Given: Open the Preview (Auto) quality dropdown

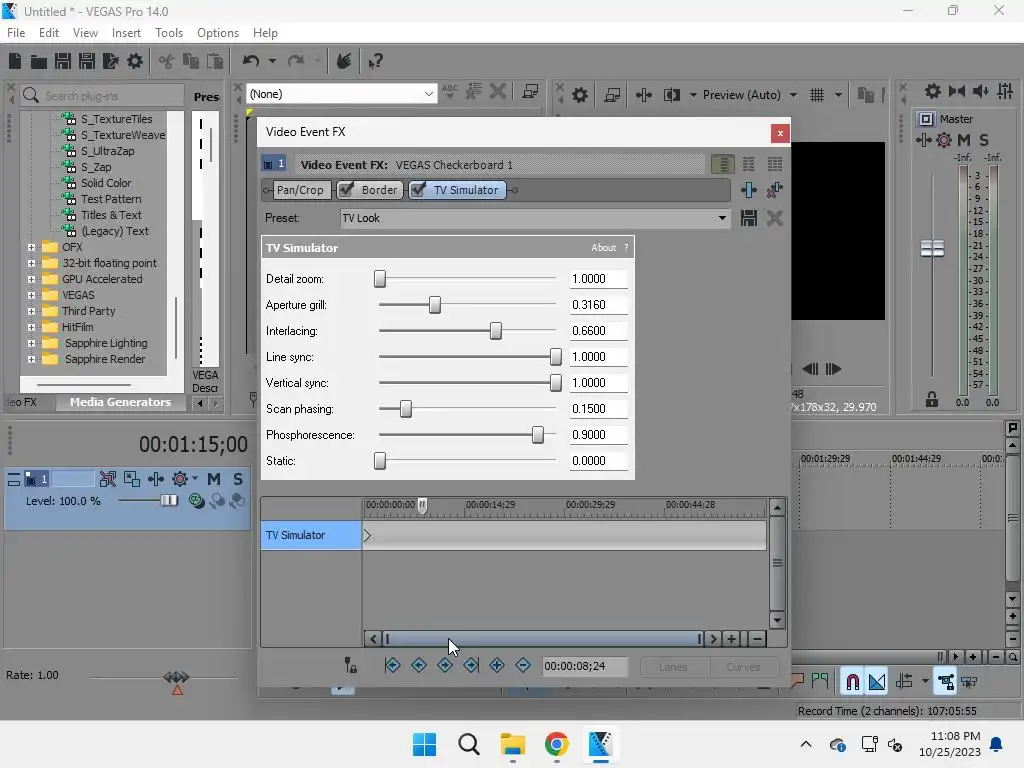Looking at the screenshot, I should [793, 95].
